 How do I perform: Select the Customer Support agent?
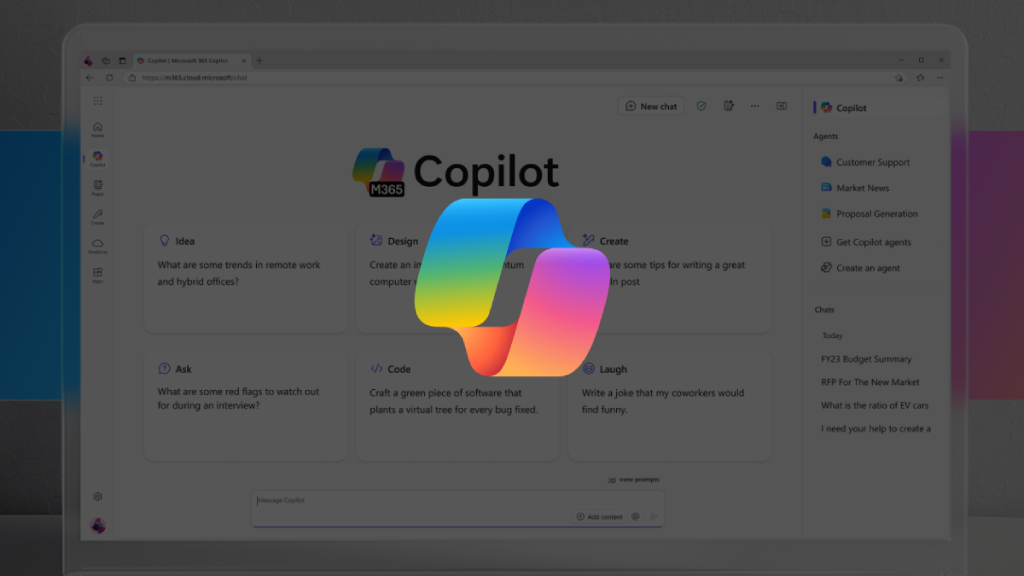tap(868, 162)
